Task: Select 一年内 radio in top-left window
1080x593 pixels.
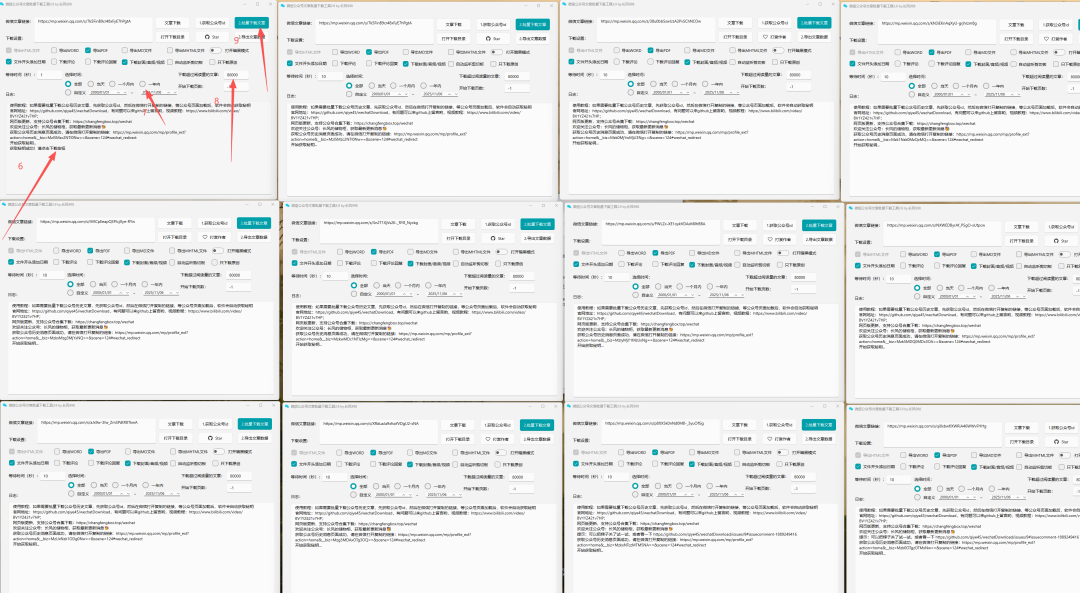Action: click(x=143, y=84)
